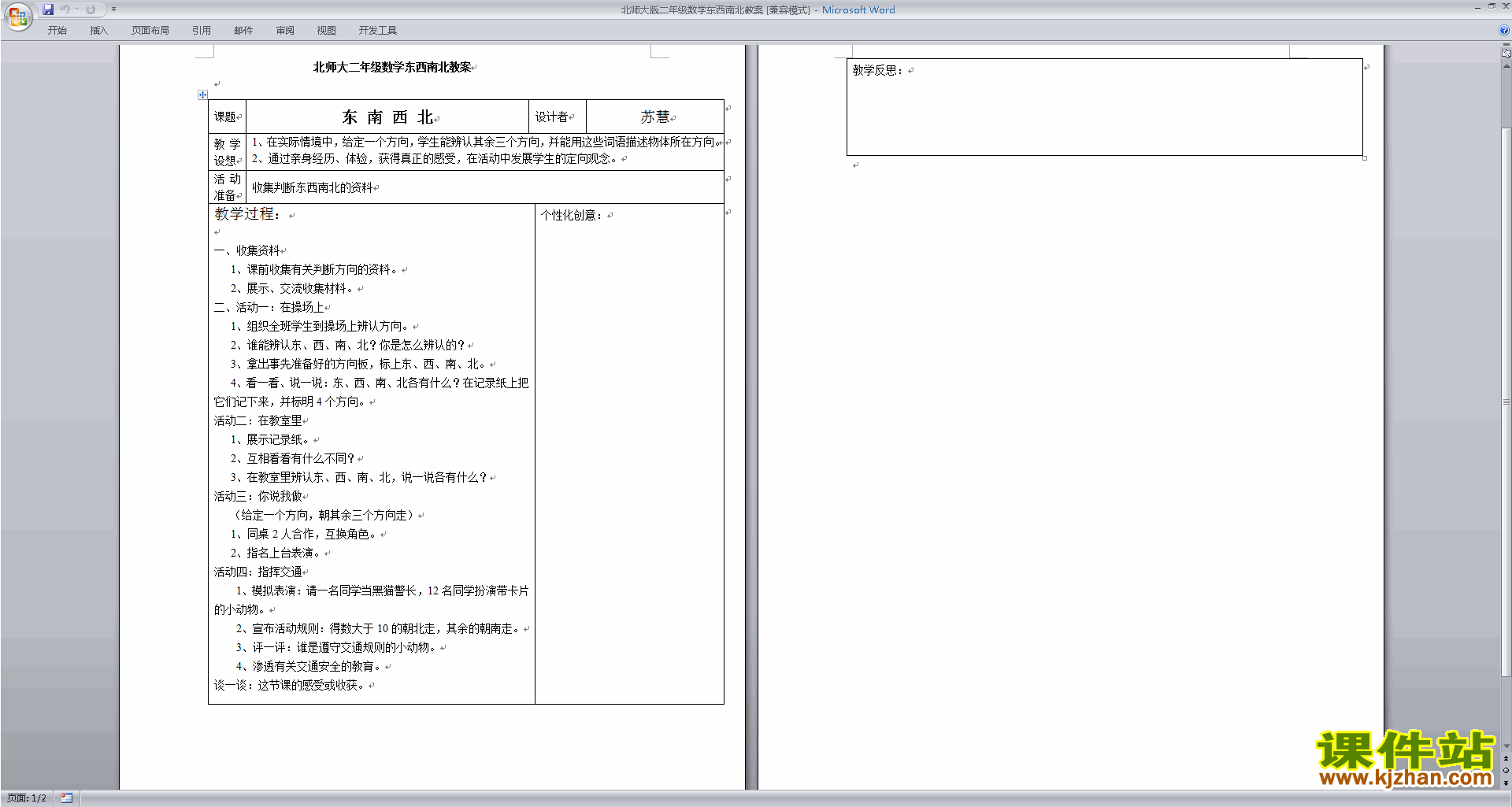The height and width of the screenshot is (807, 1512).
Task: Click the line 谈一谈：这节课的感受或收获。
Action: [291, 685]
